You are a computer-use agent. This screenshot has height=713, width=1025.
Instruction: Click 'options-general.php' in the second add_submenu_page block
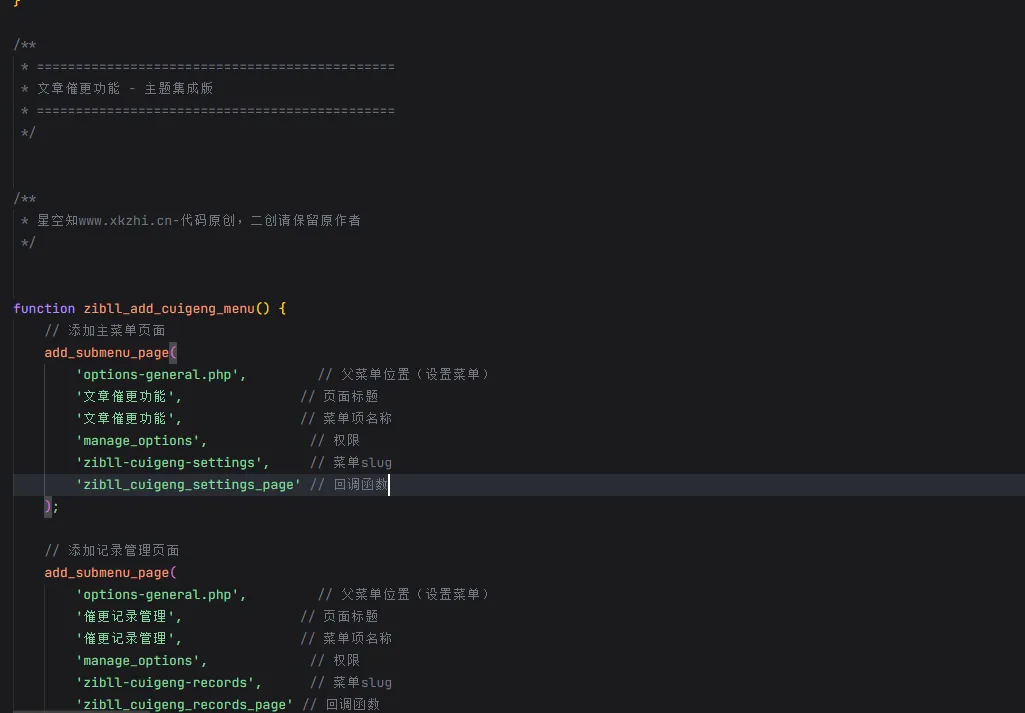click(160, 594)
